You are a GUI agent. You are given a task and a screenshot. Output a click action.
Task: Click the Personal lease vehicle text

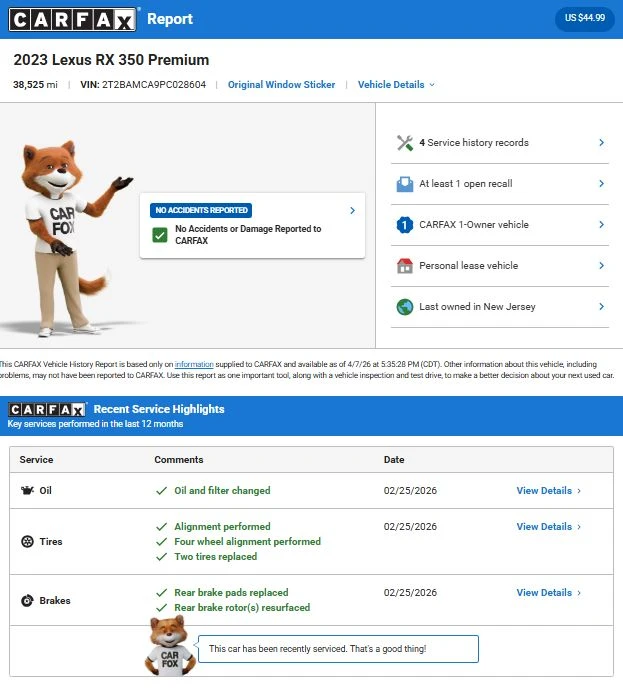pos(469,266)
